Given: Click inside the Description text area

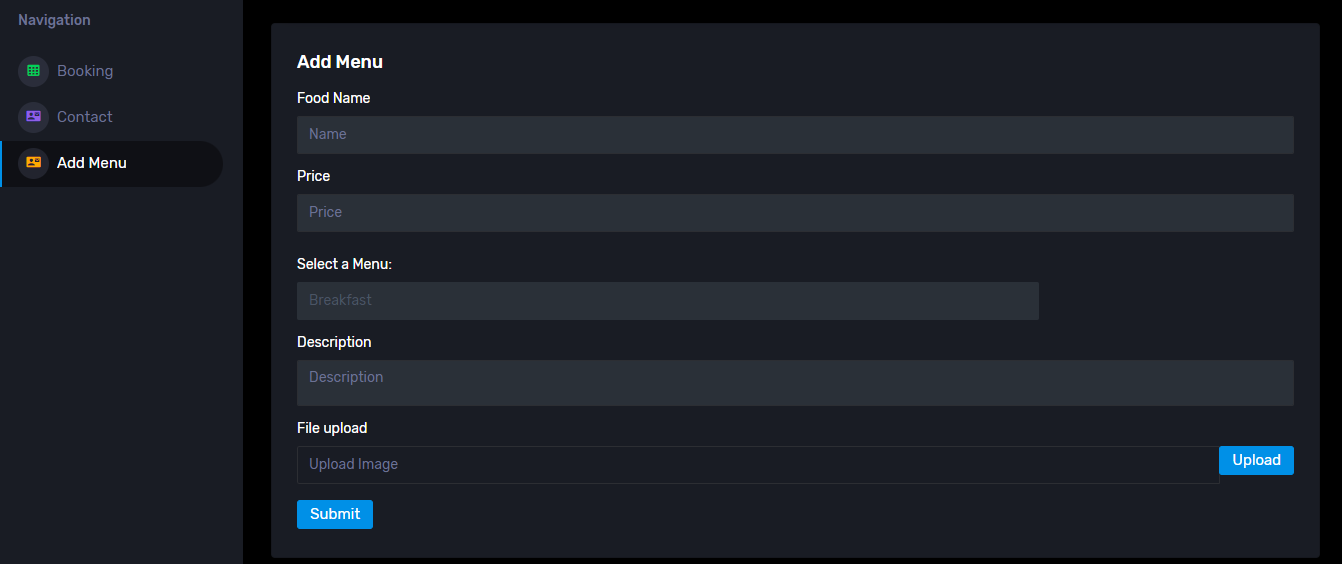Looking at the screenshot, I should (795, 382).
